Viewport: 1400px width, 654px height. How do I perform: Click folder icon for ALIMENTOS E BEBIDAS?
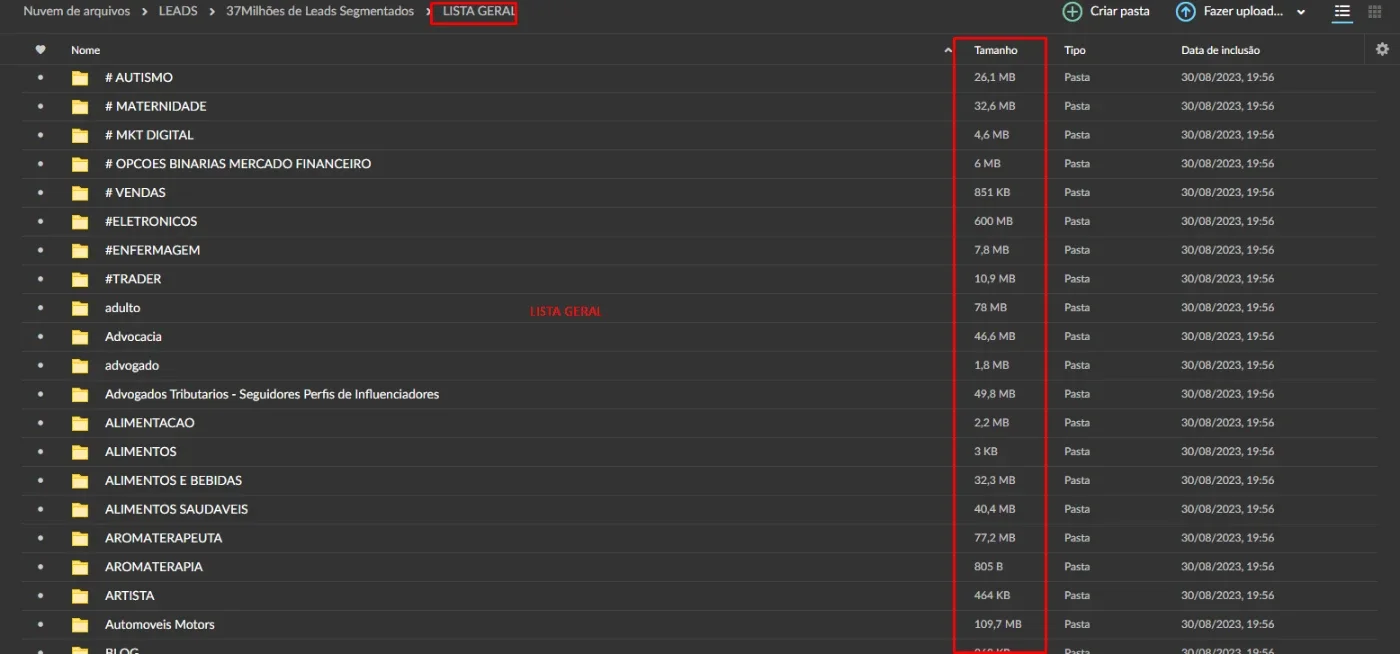(x=80, y=481)
